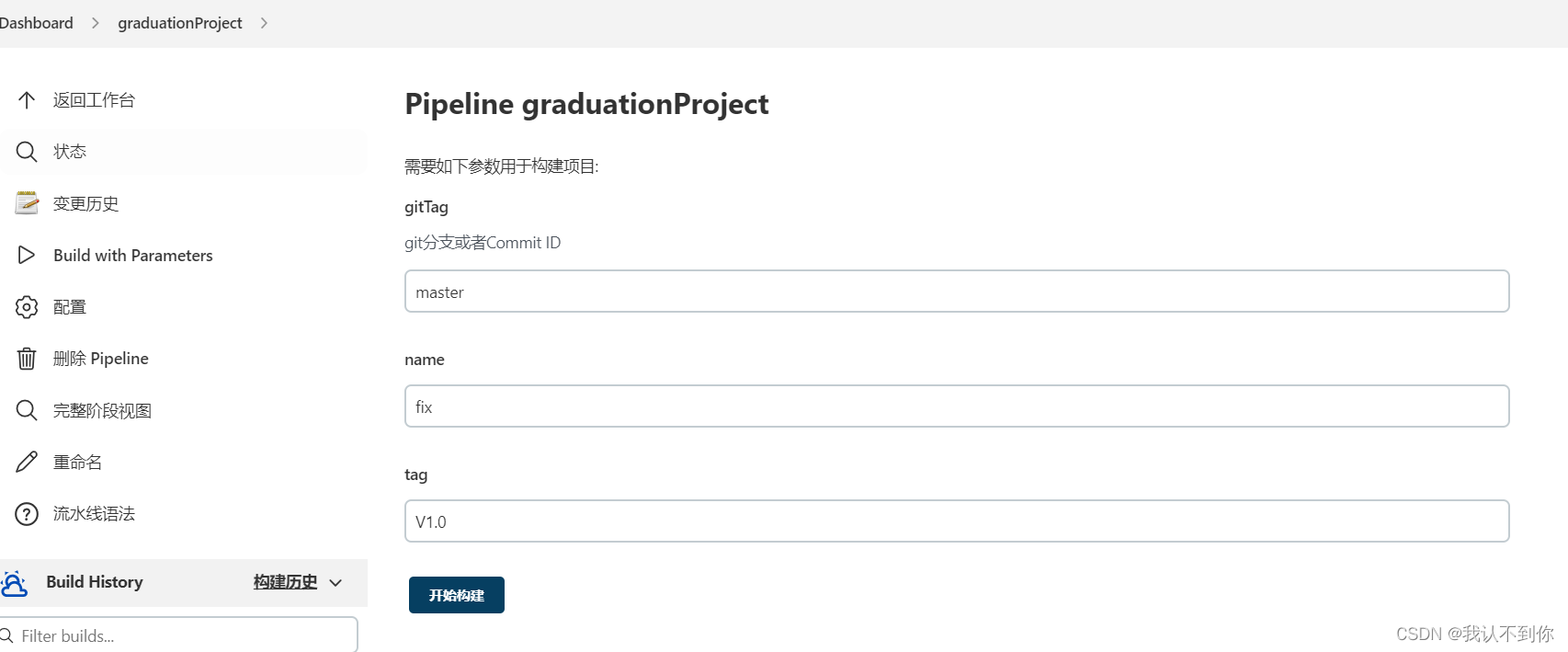Click the up-arrow icon beside 返回工作台
Screen dimensions: 1568x652
point(27,99)
